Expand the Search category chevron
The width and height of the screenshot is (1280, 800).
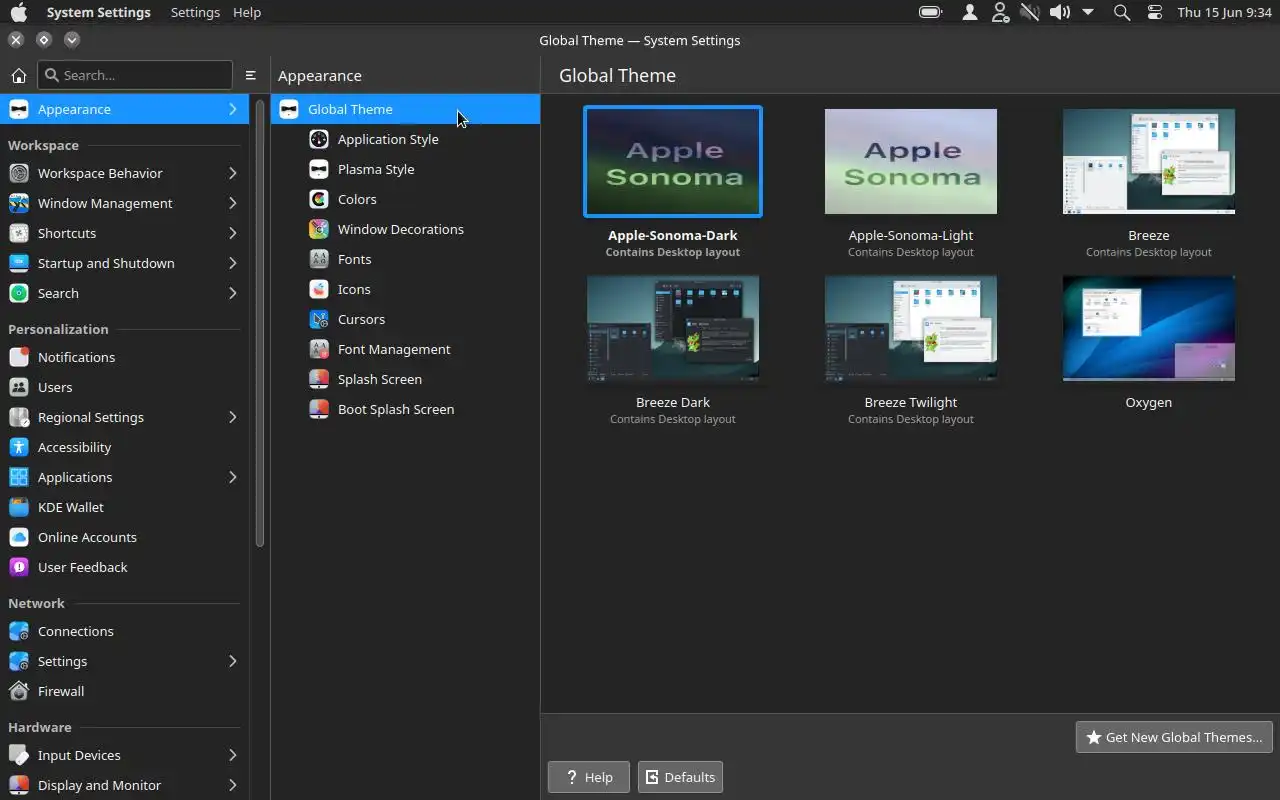click(x=233, y=293)
